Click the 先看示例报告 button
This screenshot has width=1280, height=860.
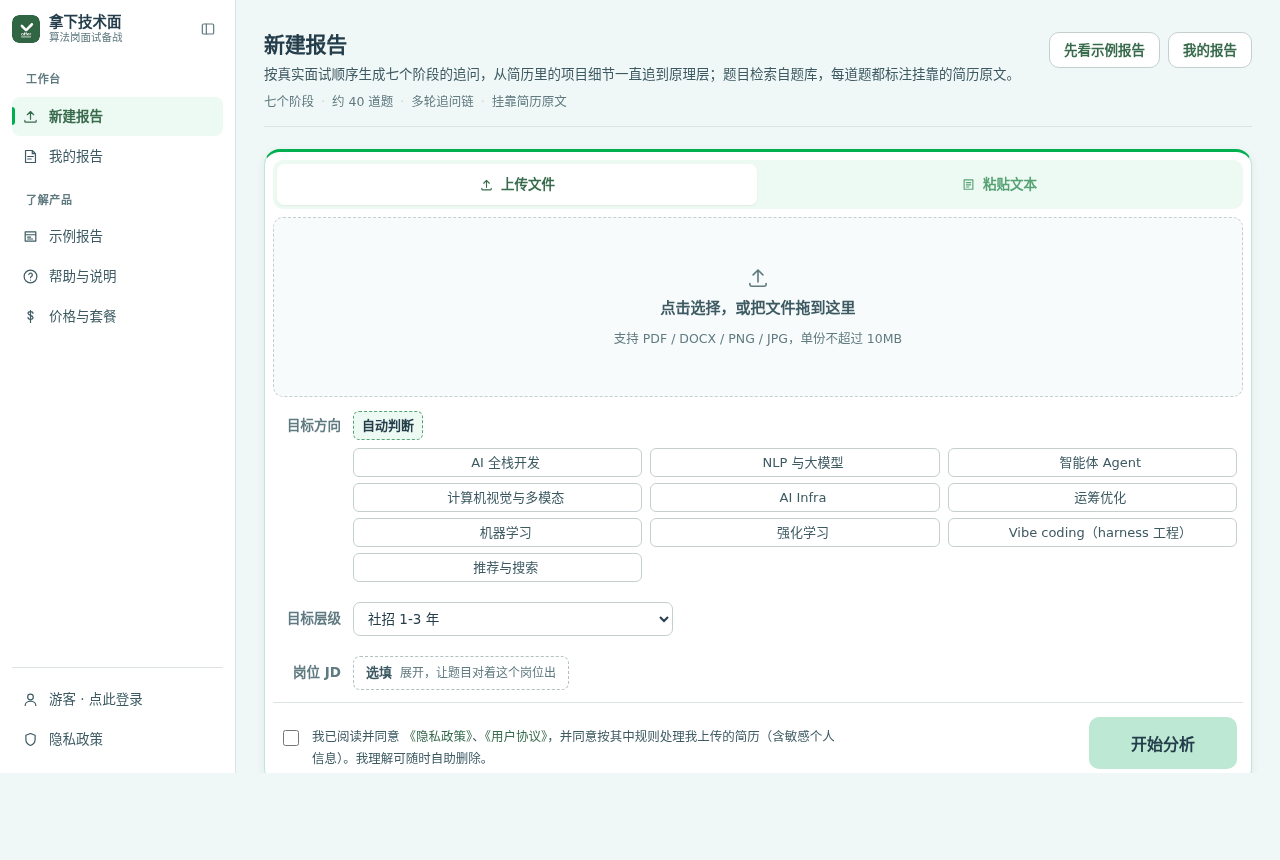pos(1104,50)
